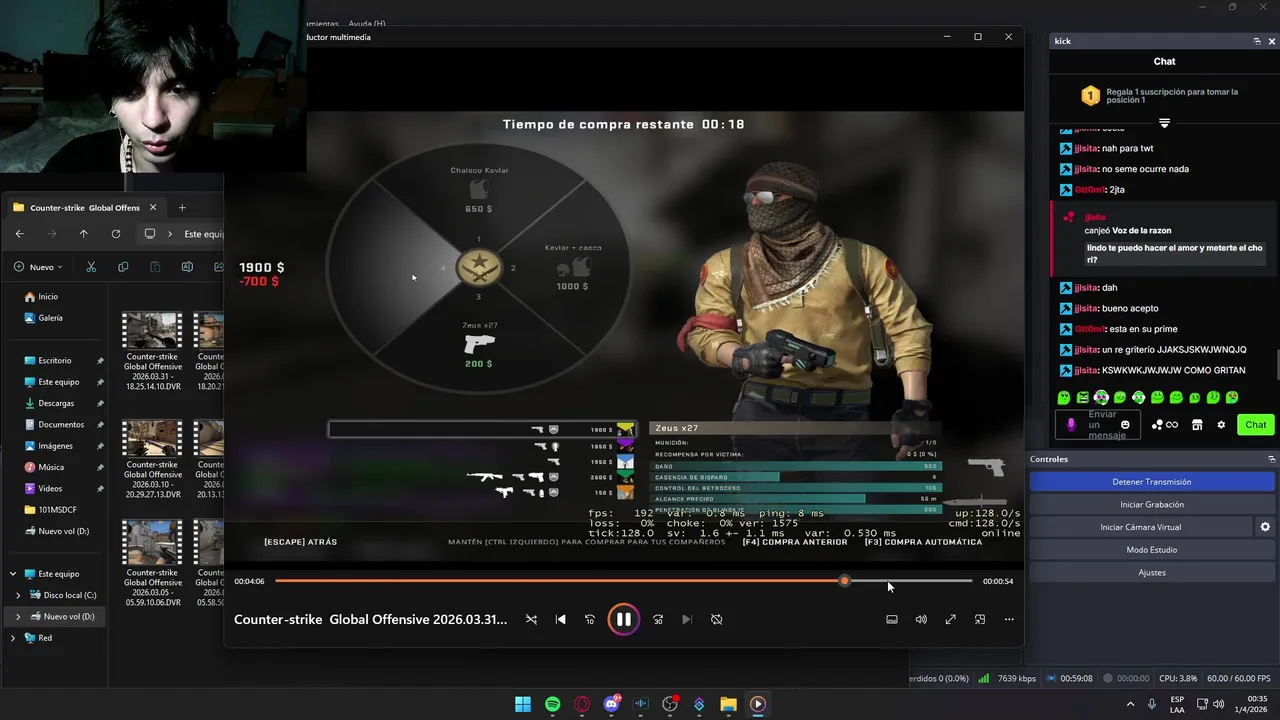This screenshot has width=1280, height=720.
Task: Click Iniciar Cámara Virtual button
Action: (x=1141, y=527)
